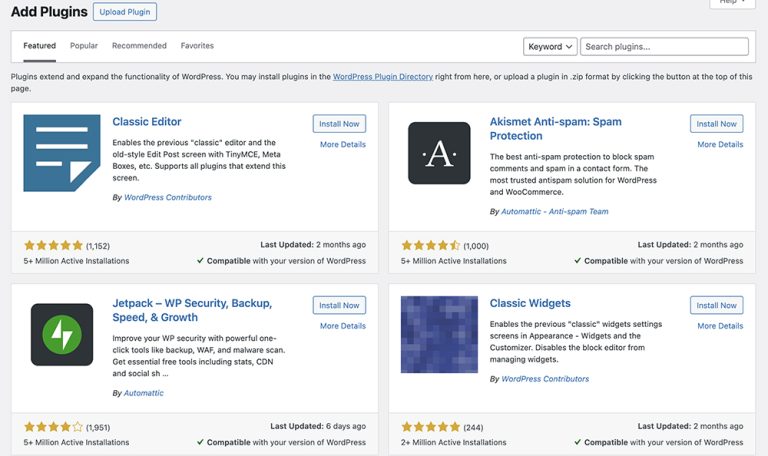Screen dimensions: 768x456
Task: Click Classic Editor star rating
Action: click(x=53, y=245)
